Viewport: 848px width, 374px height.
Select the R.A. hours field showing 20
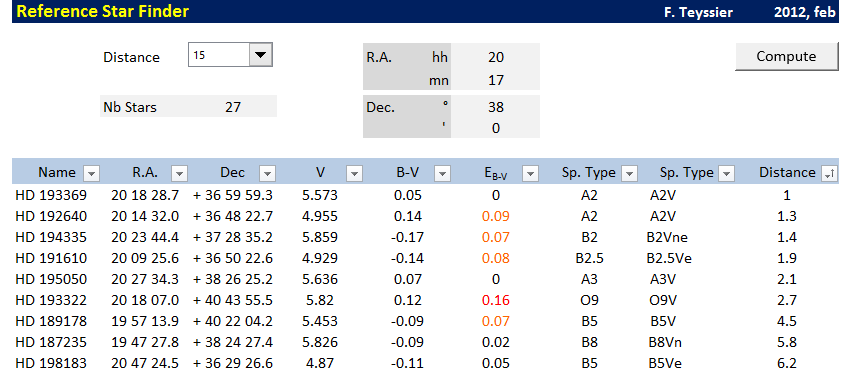[495, 57]
